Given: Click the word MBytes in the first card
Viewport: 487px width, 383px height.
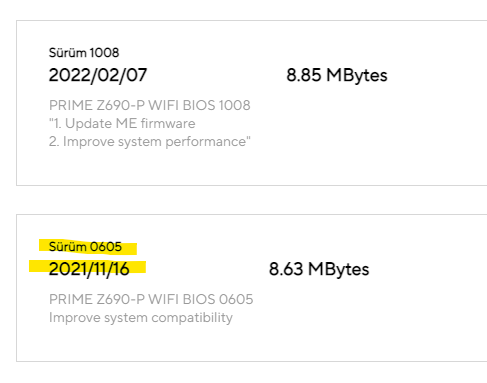Looking at the screenshot, I should 357,76.
